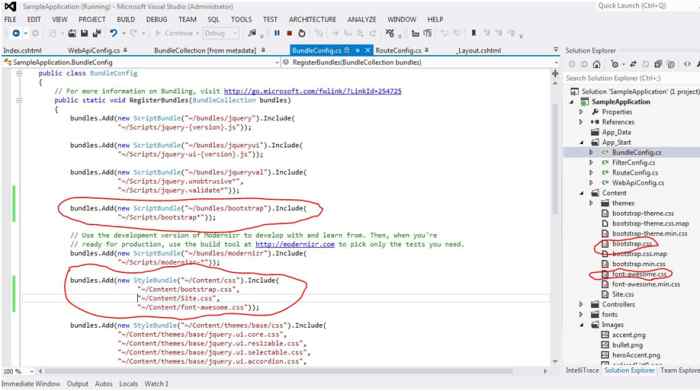Open the Output tab at the bottom

(x=77, y=384)
